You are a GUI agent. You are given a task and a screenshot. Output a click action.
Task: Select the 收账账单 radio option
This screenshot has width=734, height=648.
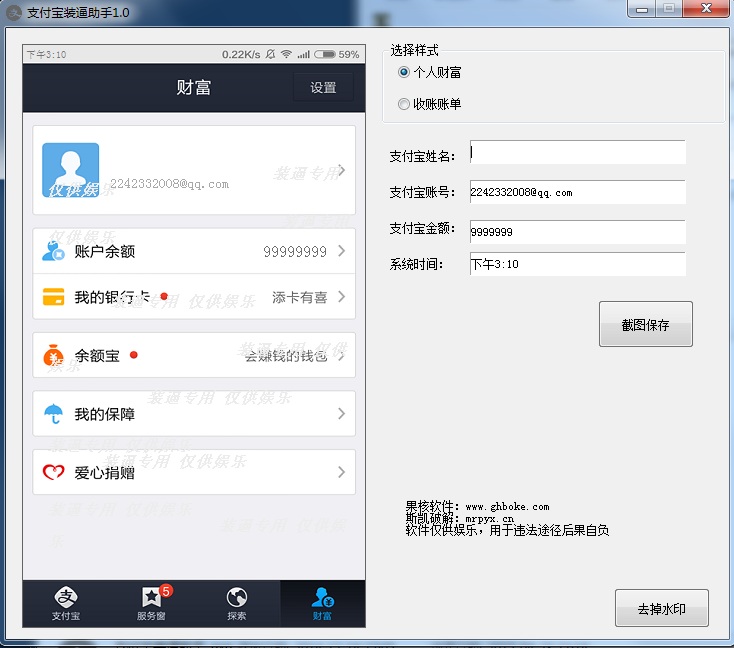pyautogui.click(x=404, y=104)
